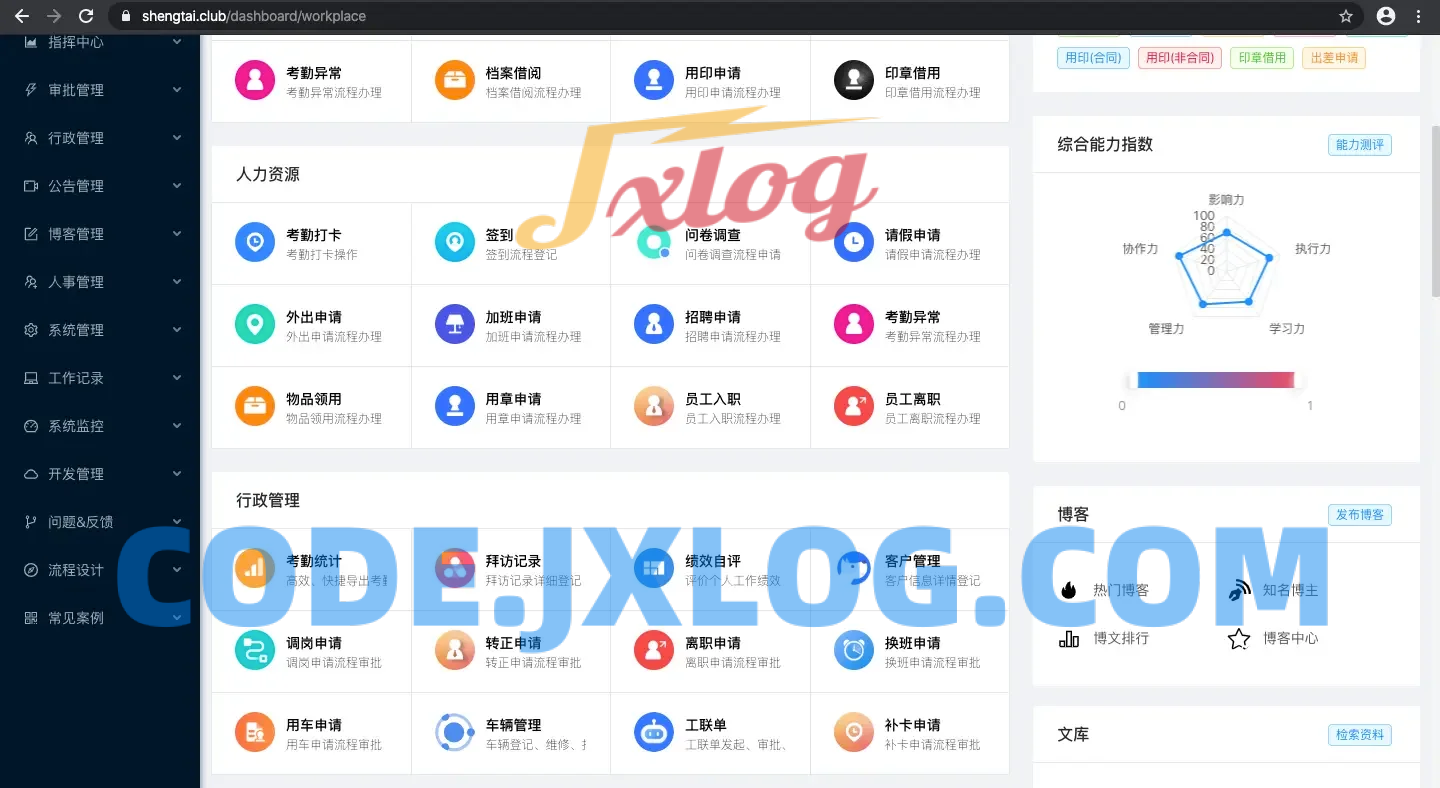Click the 员工离职 red icon
The width and height of the screenshot is (1440, 788).
[x=853, y=407]
